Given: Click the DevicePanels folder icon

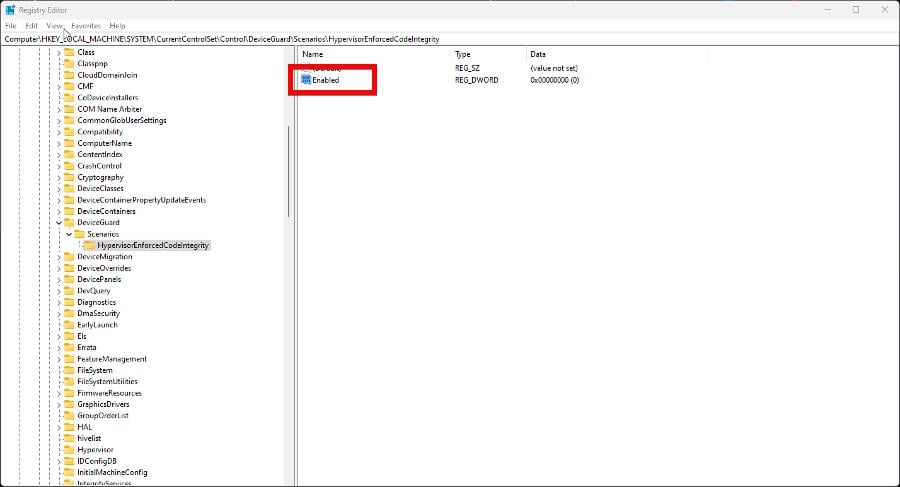Looking at the screenshot, I should point(69,280).
